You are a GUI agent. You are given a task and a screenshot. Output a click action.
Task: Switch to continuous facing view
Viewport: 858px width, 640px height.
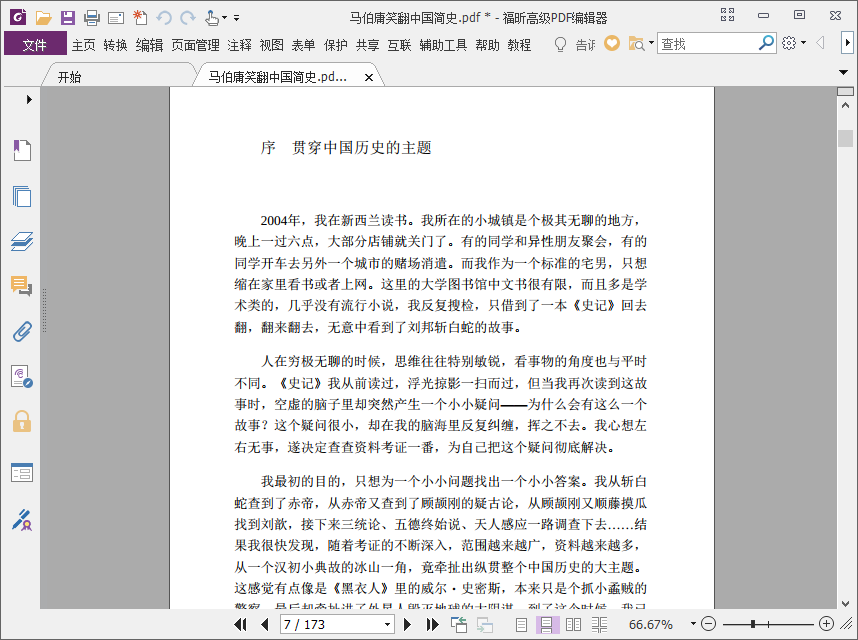pos(599,624)
